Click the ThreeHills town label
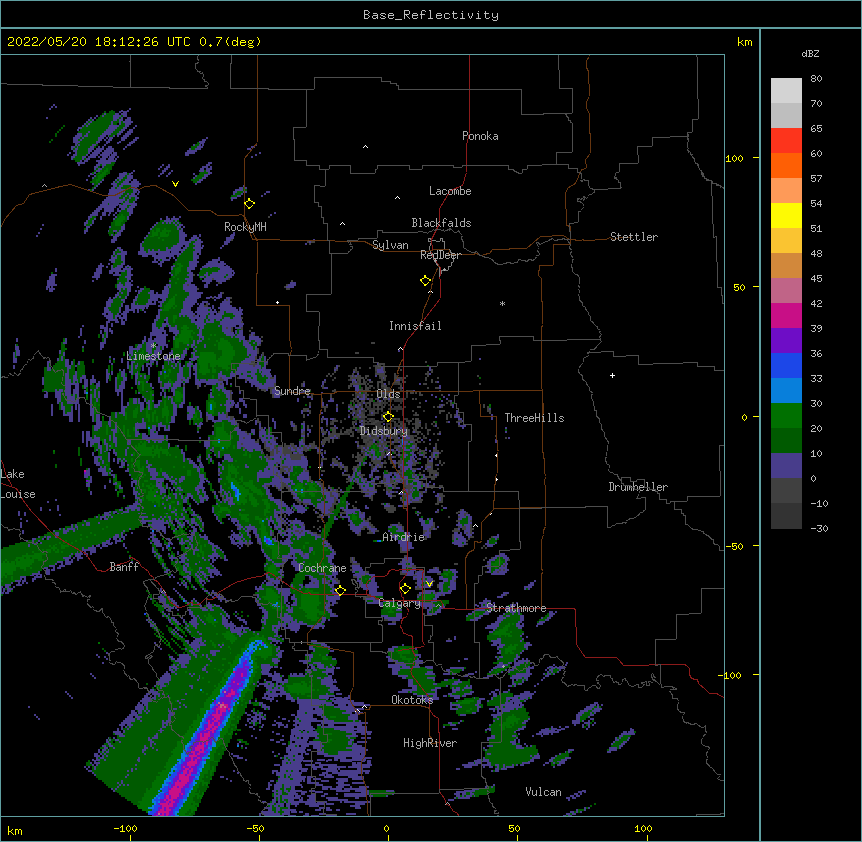Screen dimensions: 862x842 tap(534, 418)
